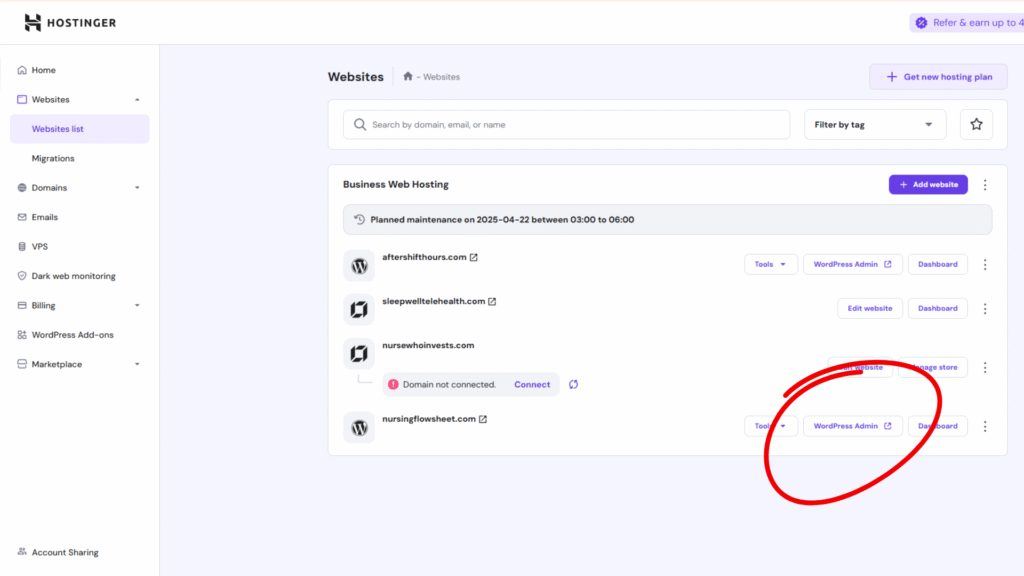Screen dimensions: 1024x576
Task: Click the nursingflowsheet.com WordPress icon
Action: pos(359,427)
